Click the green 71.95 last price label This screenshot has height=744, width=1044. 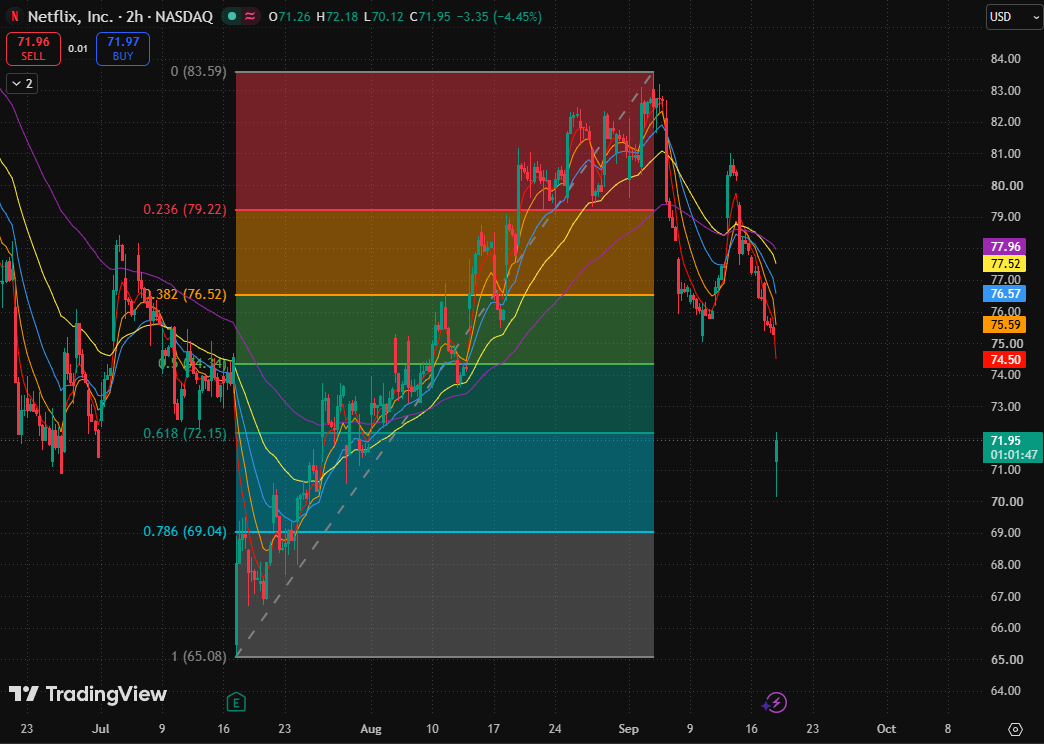click(x=1005, y=441)
